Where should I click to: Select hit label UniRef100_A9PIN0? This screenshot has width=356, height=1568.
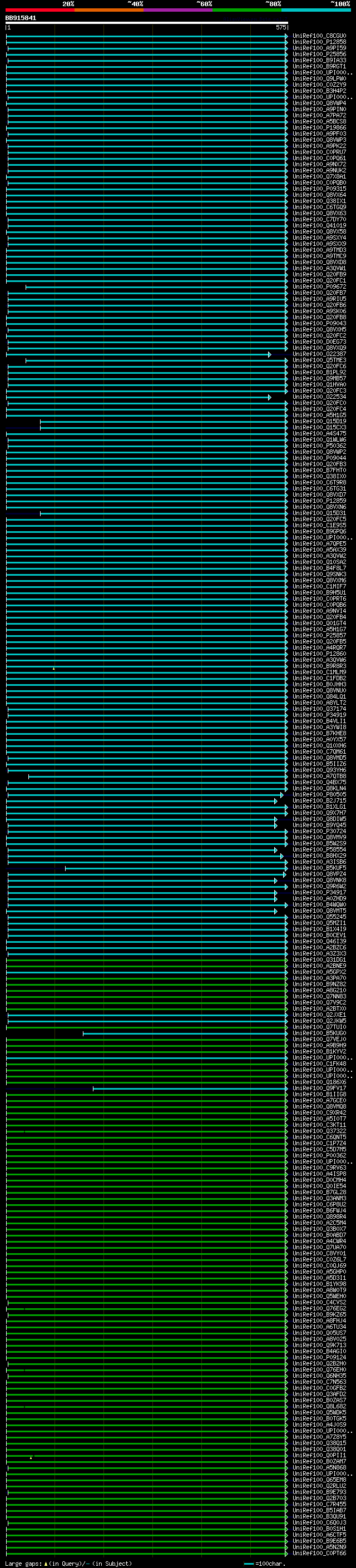(x=319, y=110)
